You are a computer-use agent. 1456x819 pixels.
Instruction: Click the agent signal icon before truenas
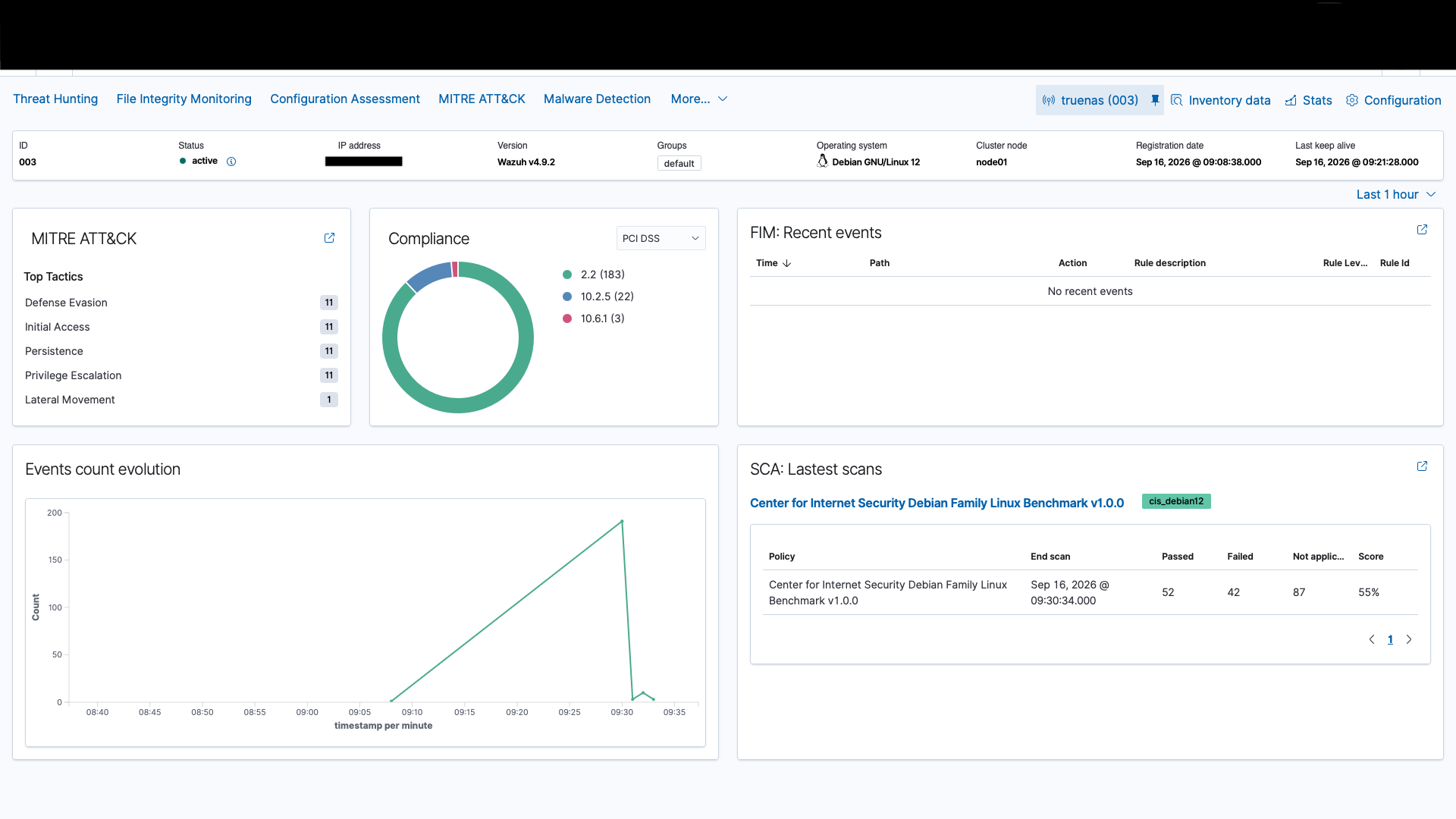click(x=1049, y=100)
